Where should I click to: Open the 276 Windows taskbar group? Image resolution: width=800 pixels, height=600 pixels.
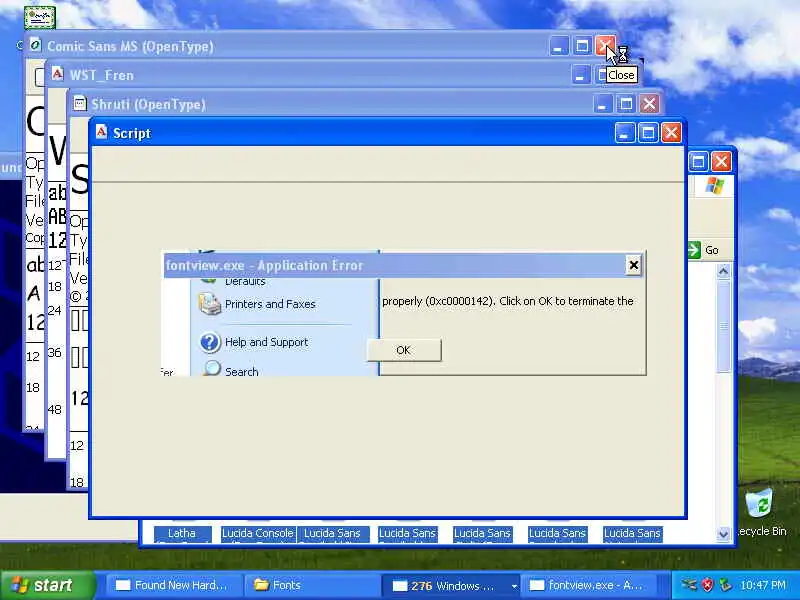tap(452, 585)
